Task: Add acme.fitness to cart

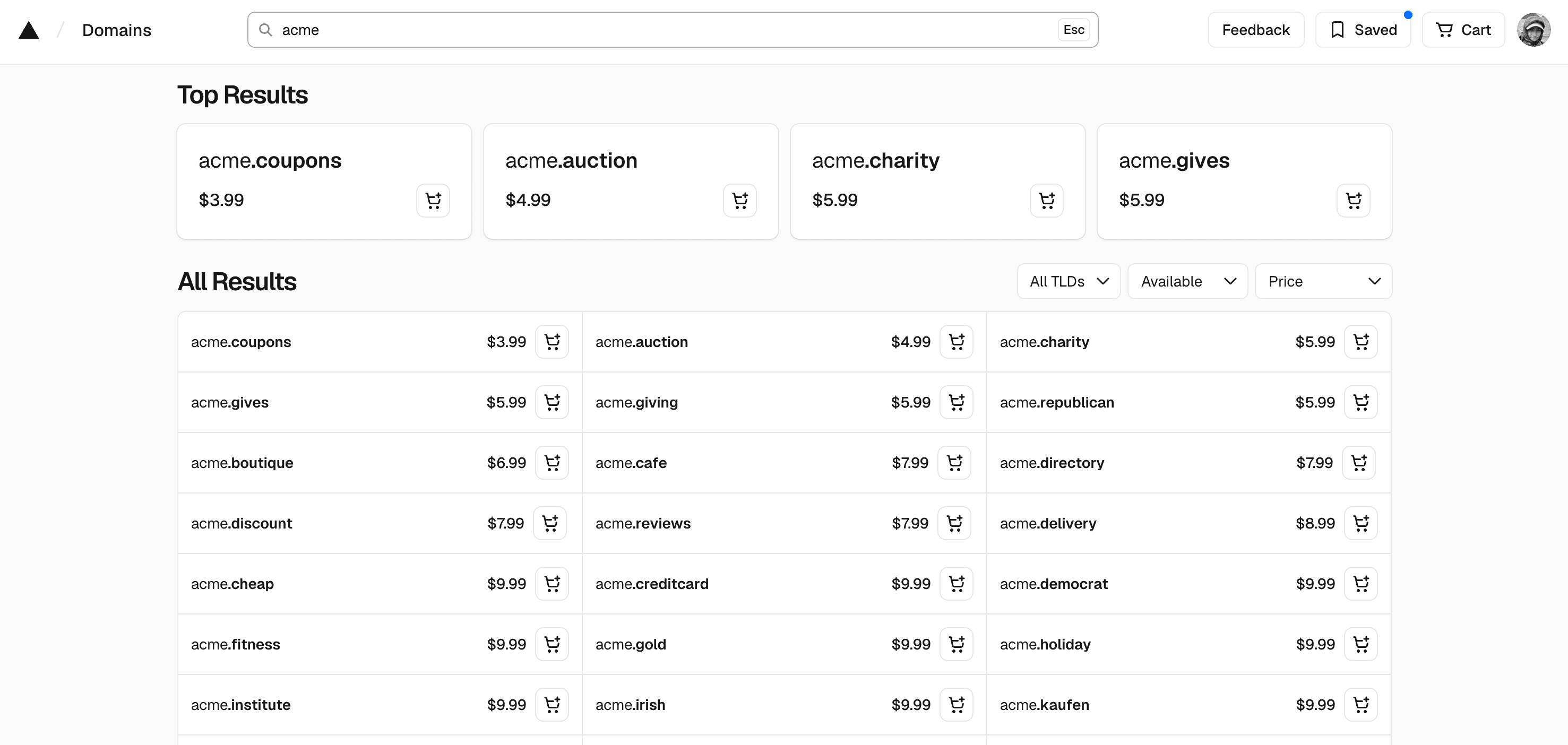Action: click(552, 644)
